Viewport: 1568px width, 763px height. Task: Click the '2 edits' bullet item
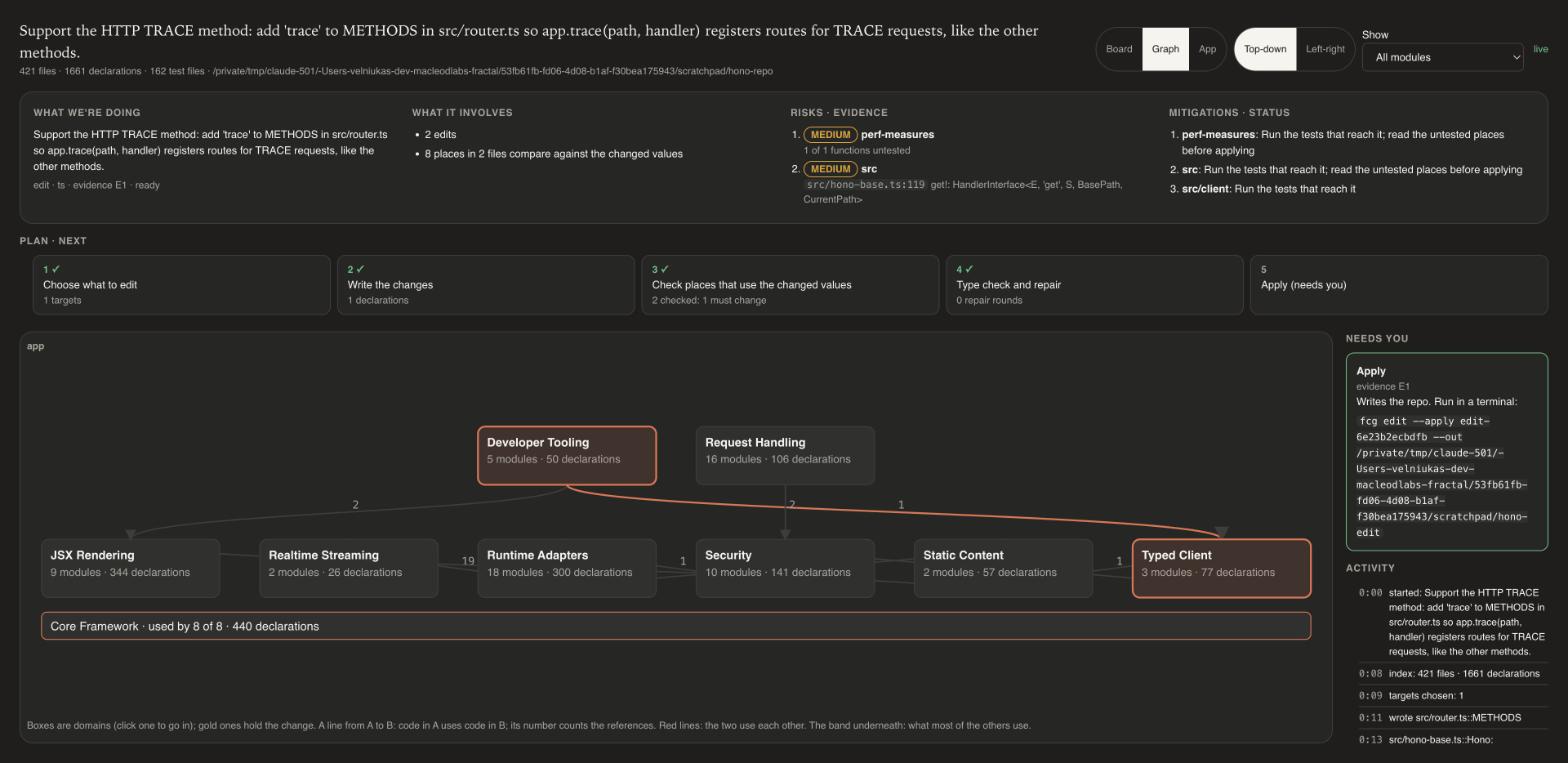440,134
